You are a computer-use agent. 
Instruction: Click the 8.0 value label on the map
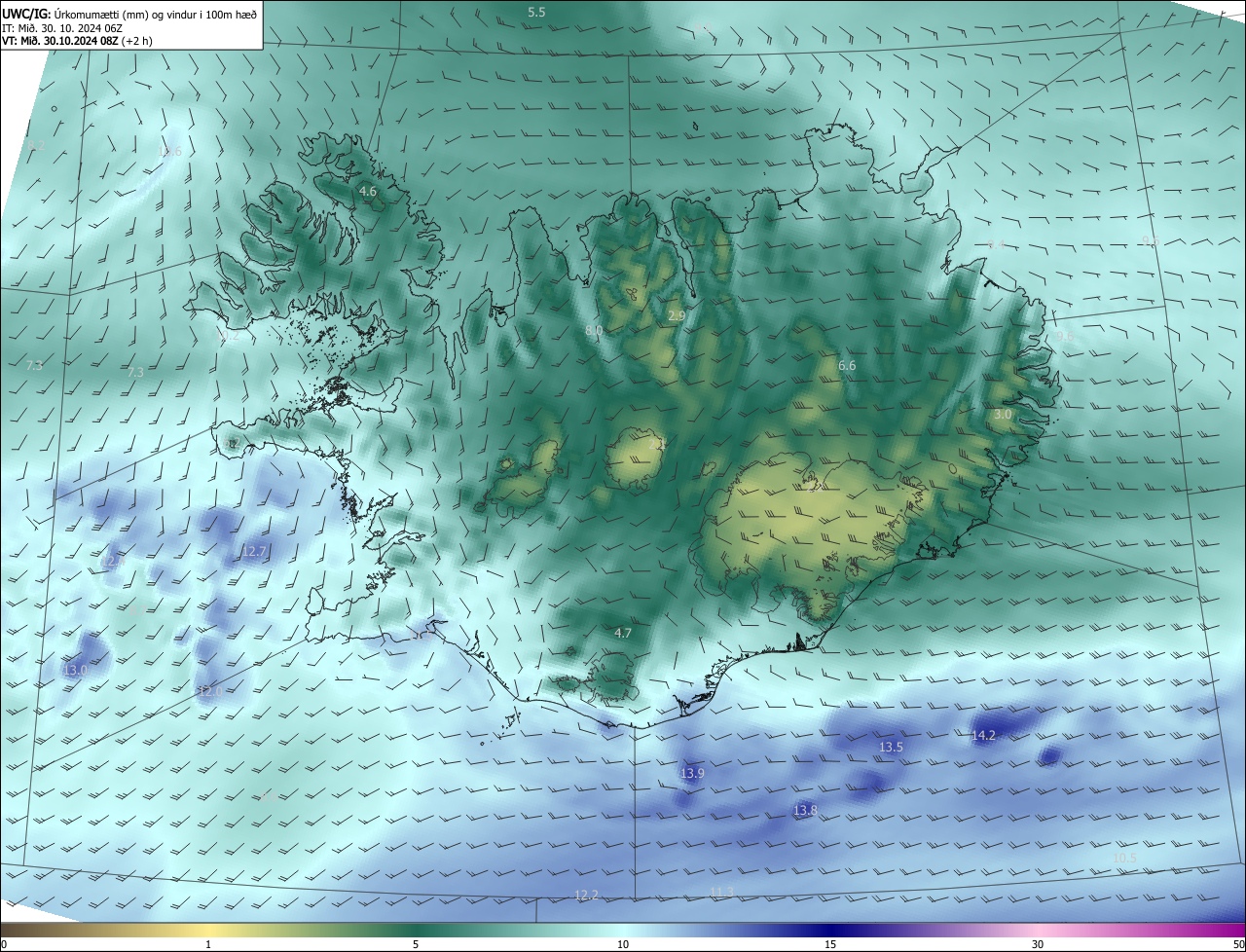(x=594, y=331)
